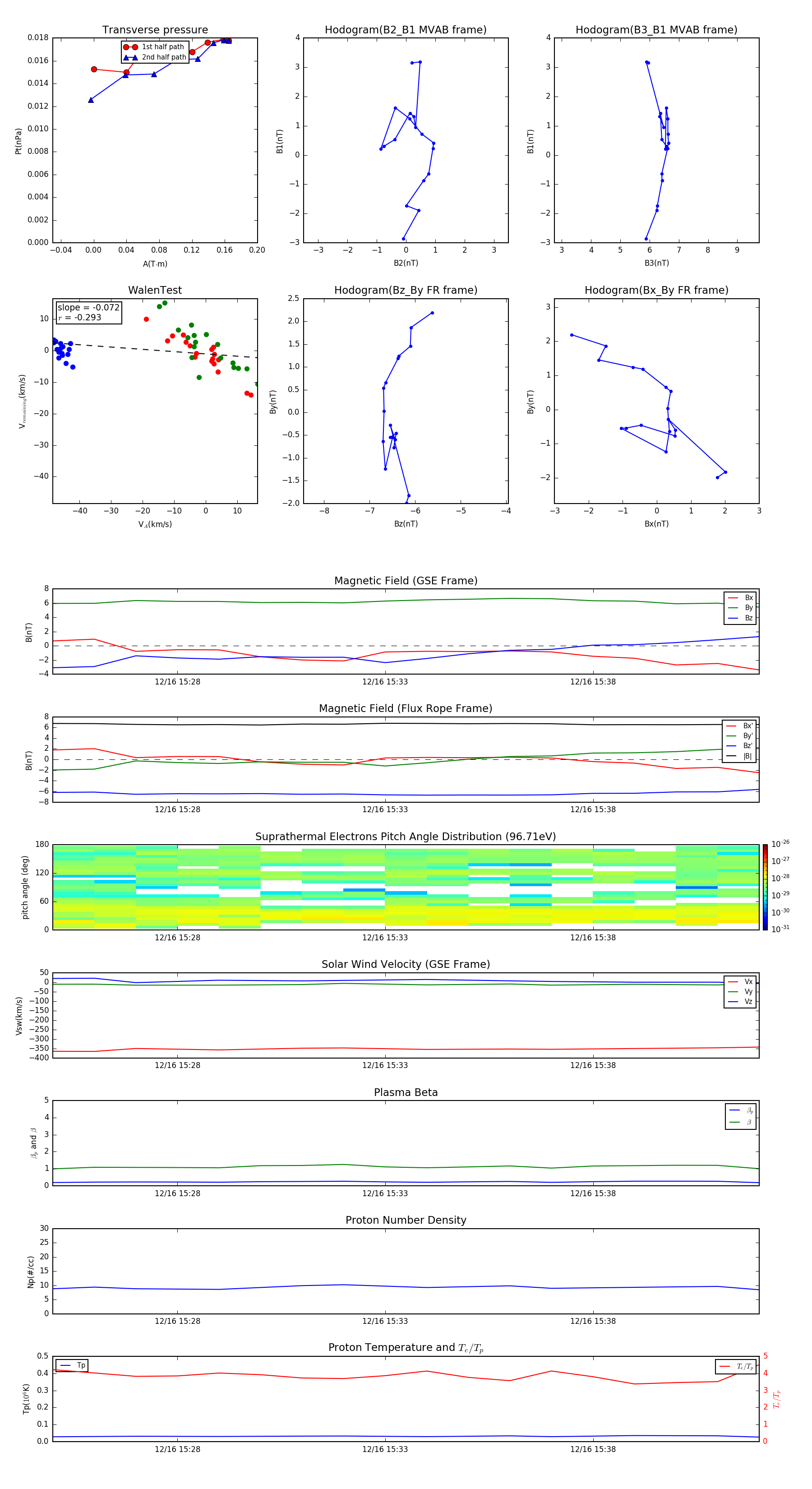Select Vy in solar wind legend
Screen dimensions: 812x1489
click(740, 991)
